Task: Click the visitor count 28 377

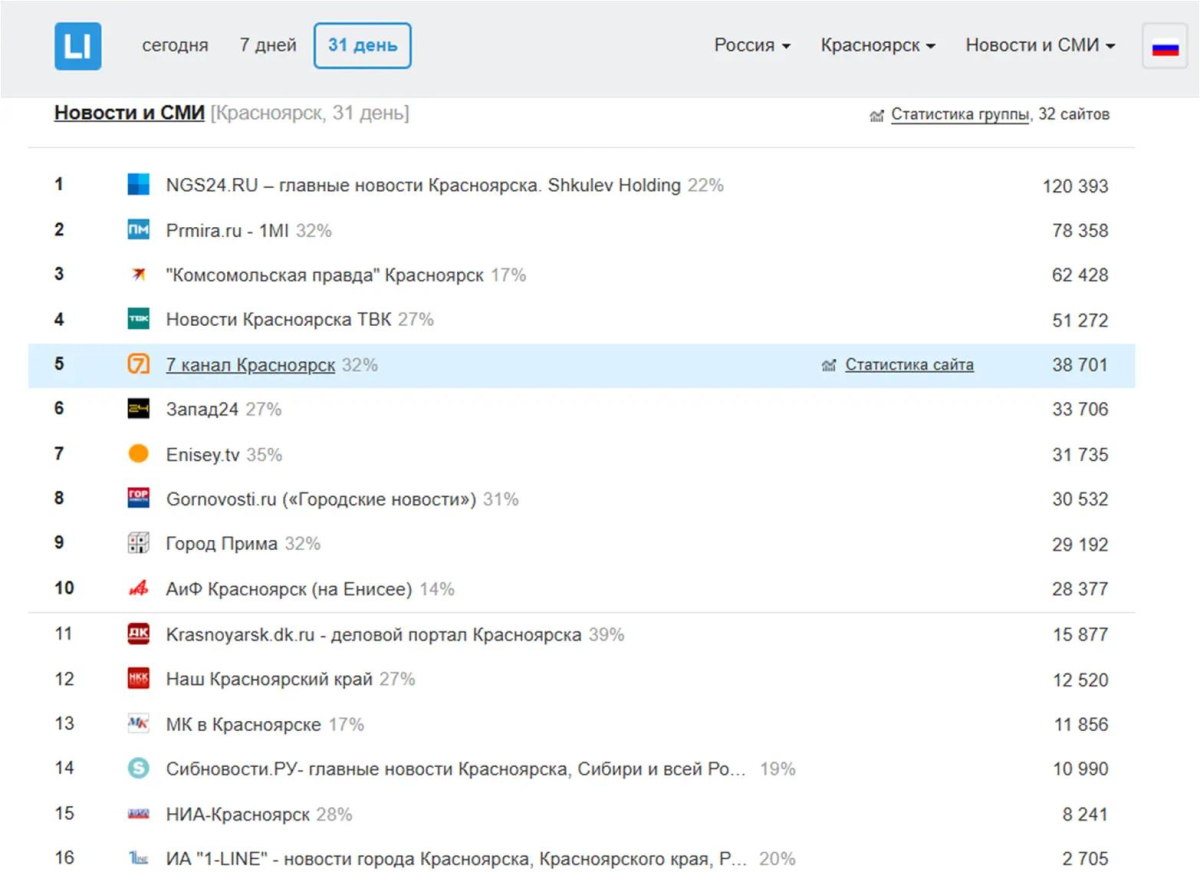Action: pos(1080,589)
